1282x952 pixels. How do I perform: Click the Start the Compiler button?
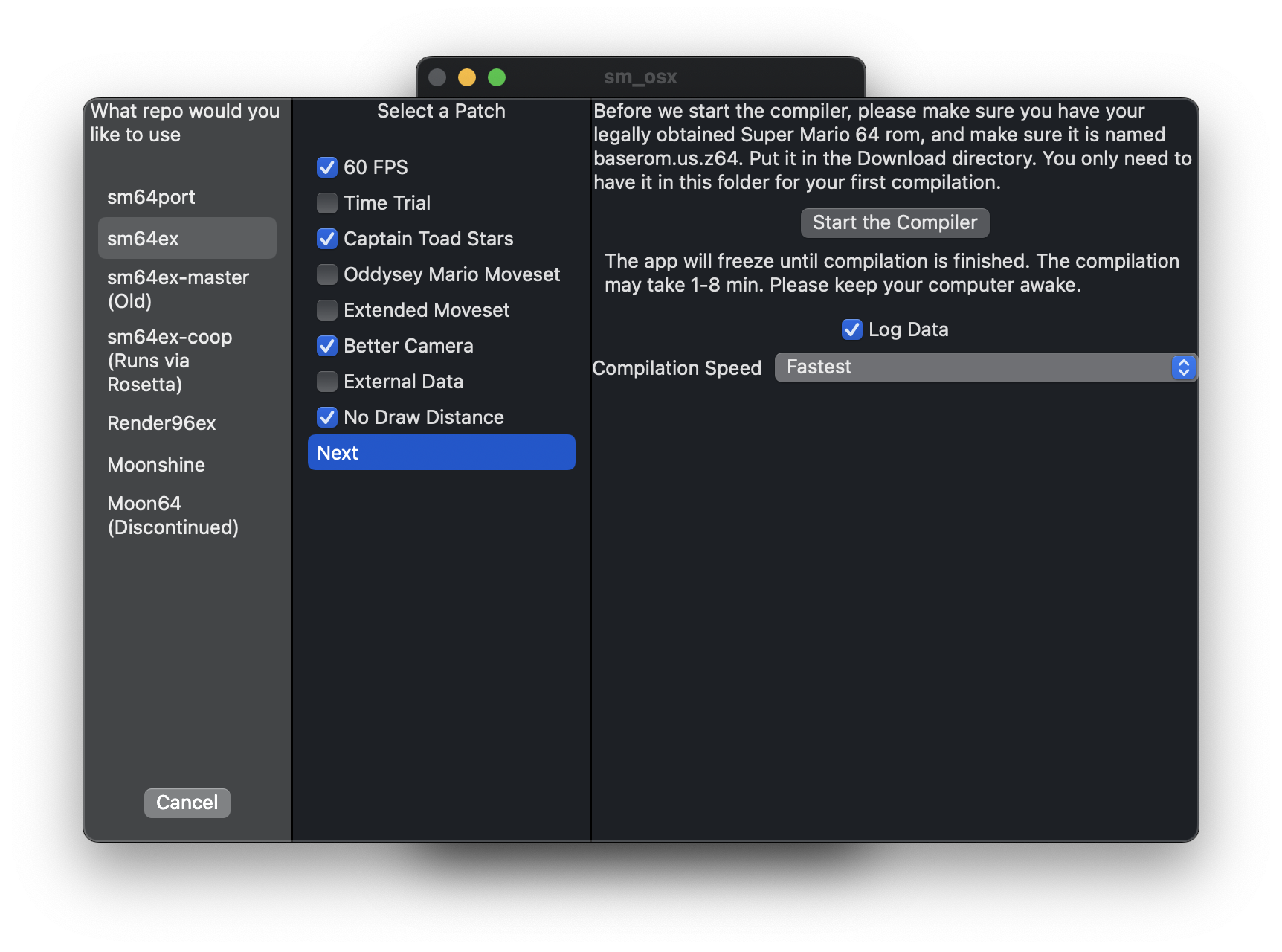[895, 223]
